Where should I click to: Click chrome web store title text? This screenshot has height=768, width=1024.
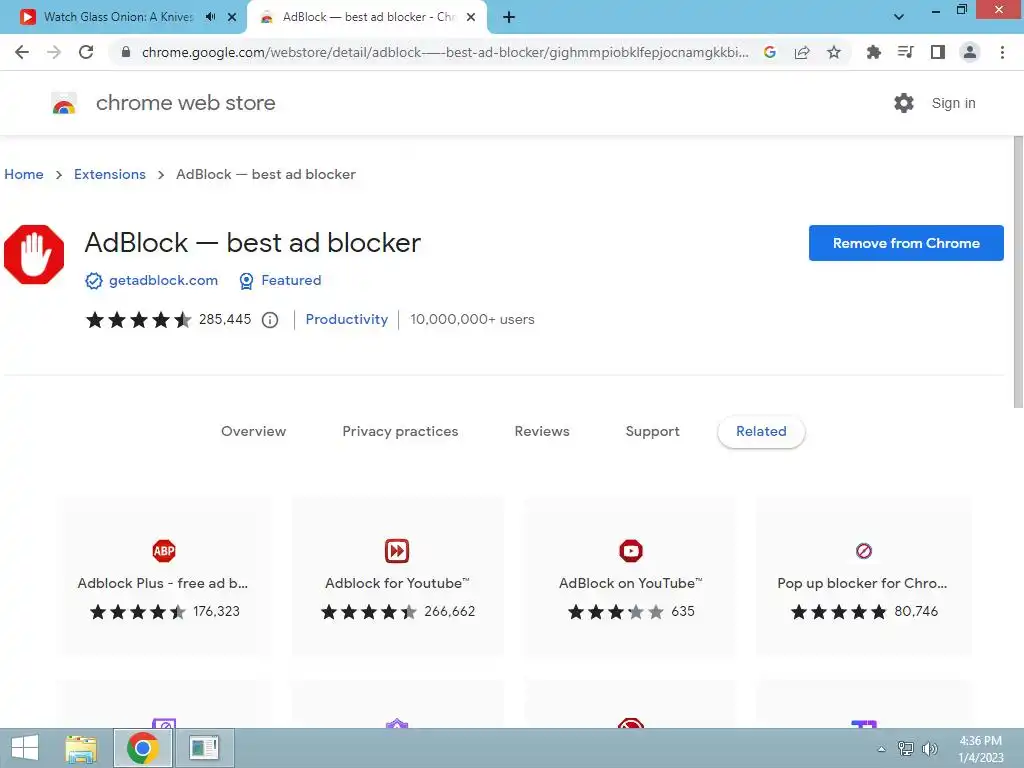pos(185,103)
